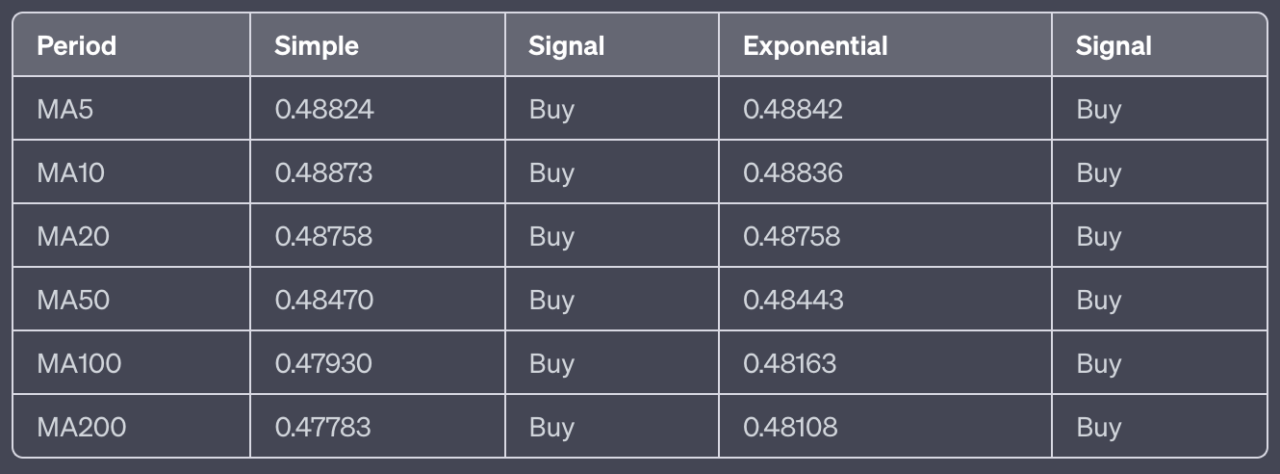Image resolution: width=1280 pixels, height=474 pixels.
Task: Click exponential value 0.48108
Action: tap(790, 427)
